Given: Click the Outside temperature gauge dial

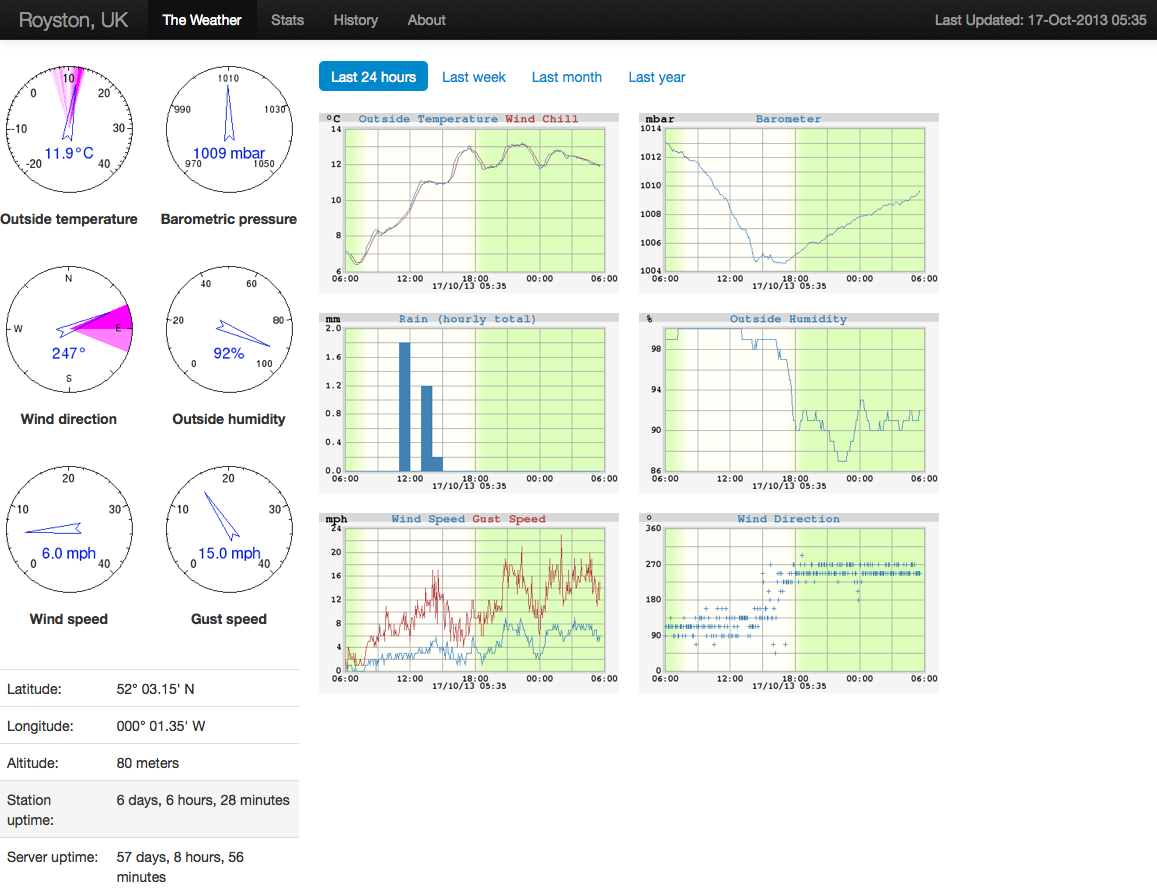Looking at the screenshot, I should click(69, 129).
